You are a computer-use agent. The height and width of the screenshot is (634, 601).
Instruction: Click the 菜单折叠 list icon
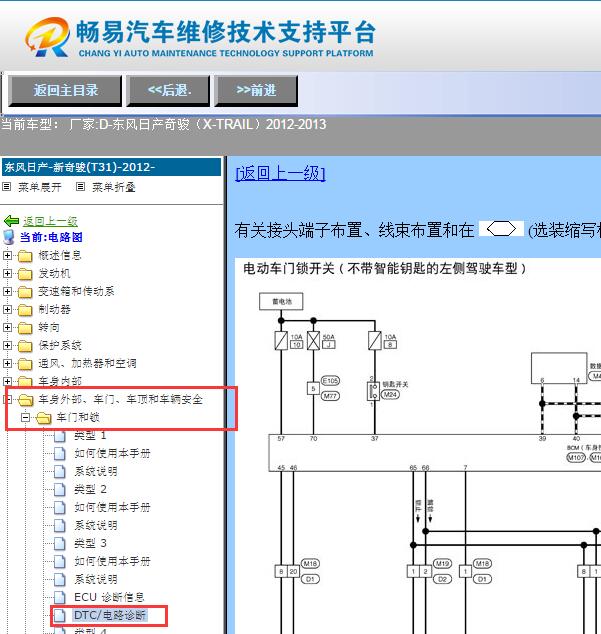point(80,187)
